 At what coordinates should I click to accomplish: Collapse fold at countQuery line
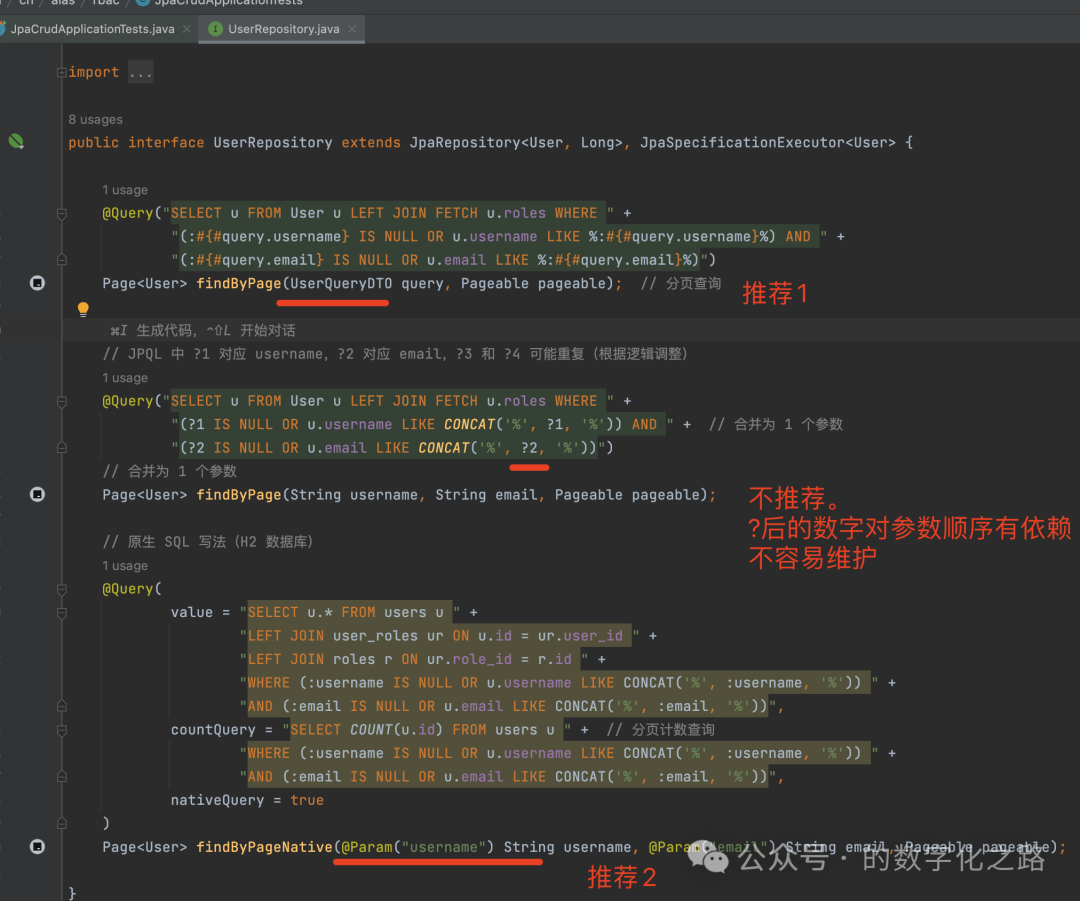61,730
